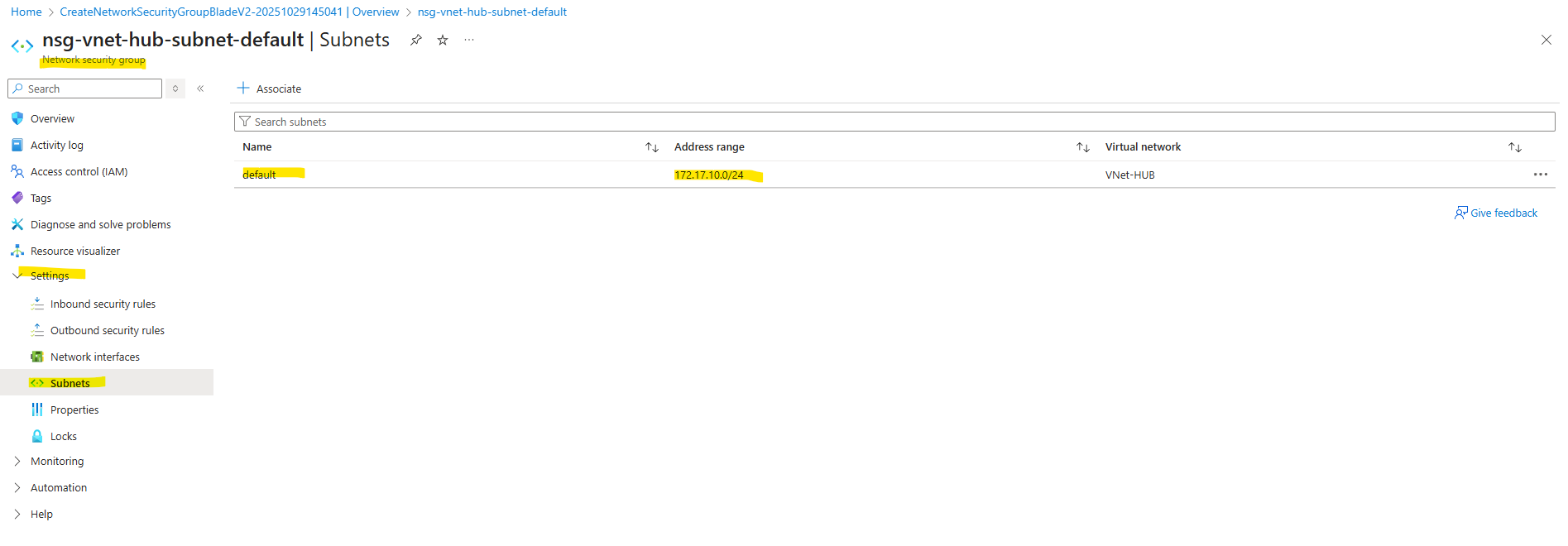Click the Virtual network column header
The height and width of the screenshot is (546, 1568).
(x=1143, y=147)
